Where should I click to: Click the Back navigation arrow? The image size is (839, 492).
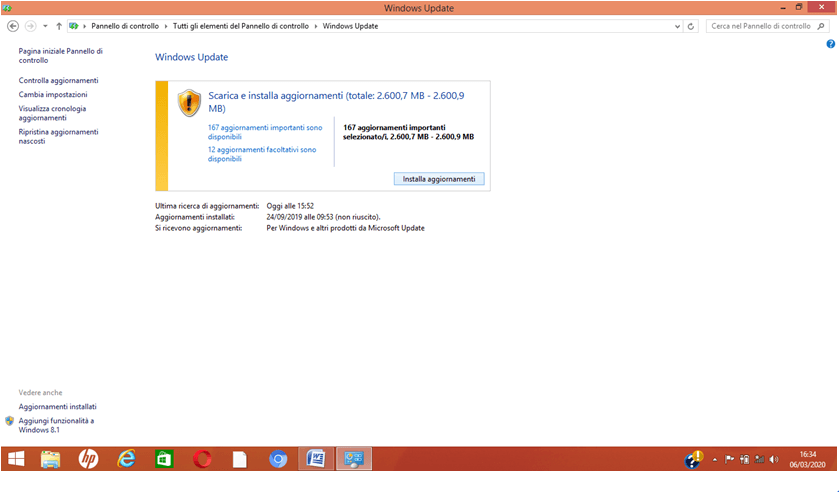coord(13,26)
